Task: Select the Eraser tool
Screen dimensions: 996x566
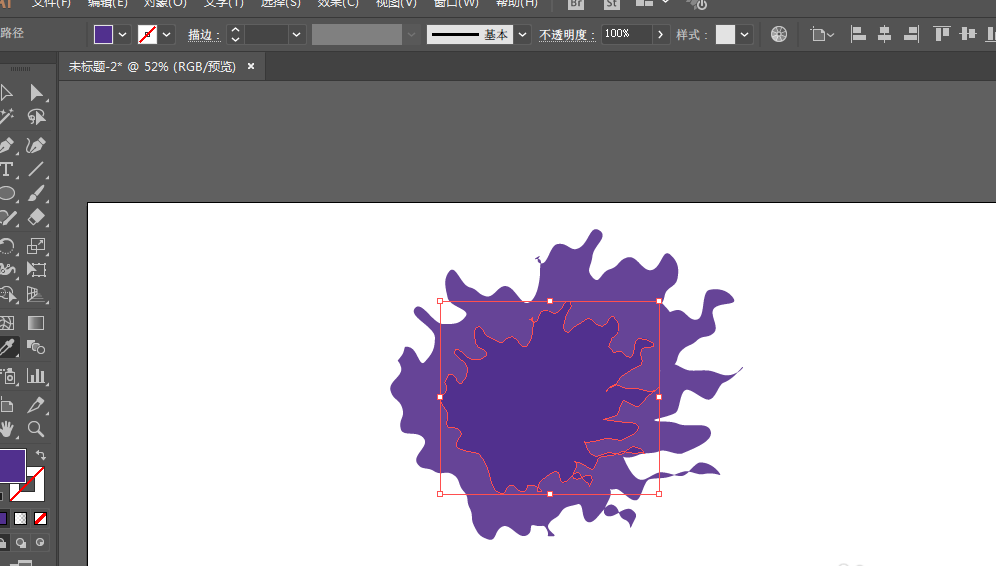Action: [x=36, y=217]
